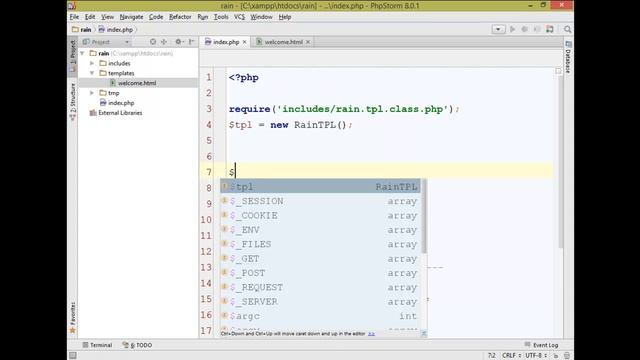The image size is (640, 360).
Task: Choose $_SERVER completion suggestion
Action: (320, 302)
